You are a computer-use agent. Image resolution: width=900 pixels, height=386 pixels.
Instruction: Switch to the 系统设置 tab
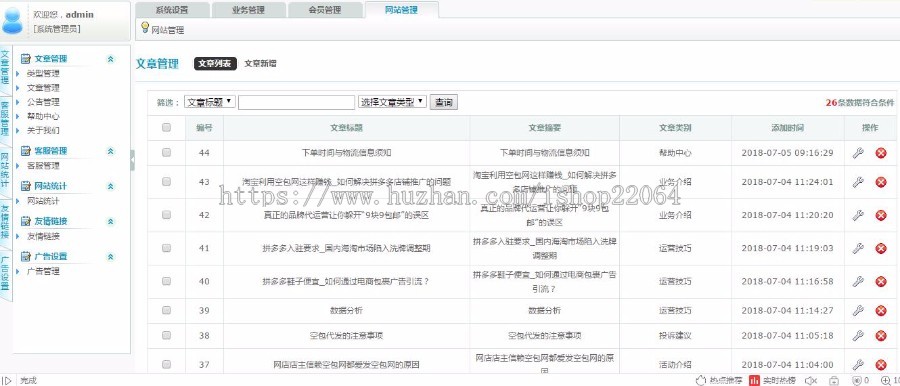[172, 10]
